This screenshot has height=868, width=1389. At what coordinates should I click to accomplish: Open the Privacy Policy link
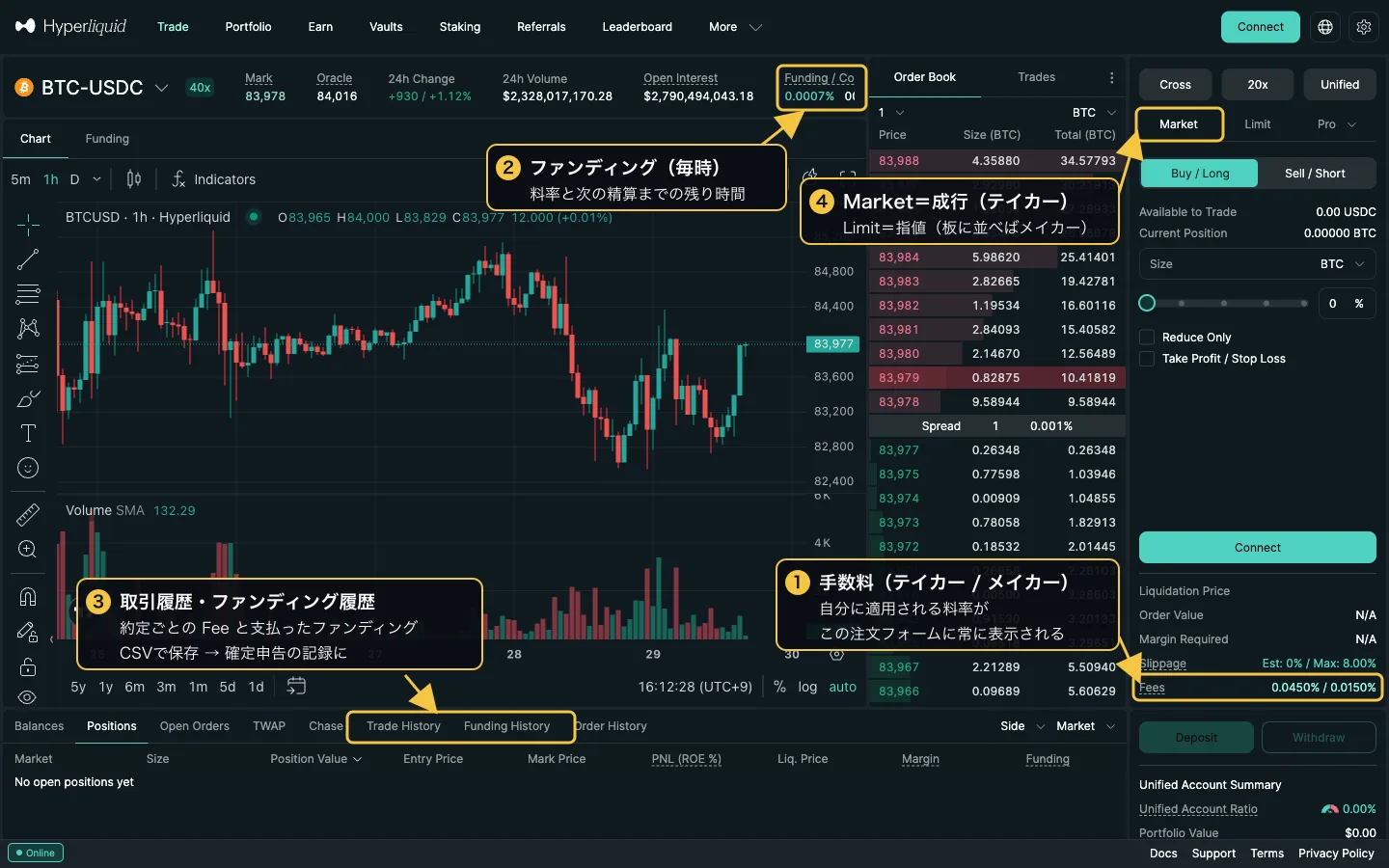1336,854
